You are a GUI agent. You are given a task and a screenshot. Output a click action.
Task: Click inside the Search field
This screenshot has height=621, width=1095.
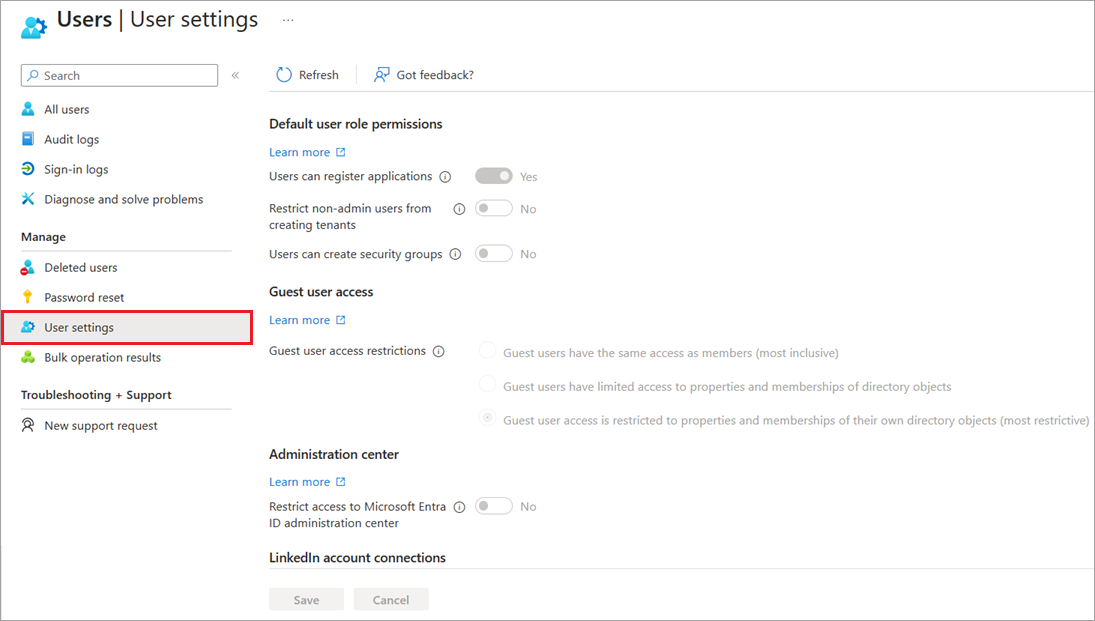(x=120, y=75)
